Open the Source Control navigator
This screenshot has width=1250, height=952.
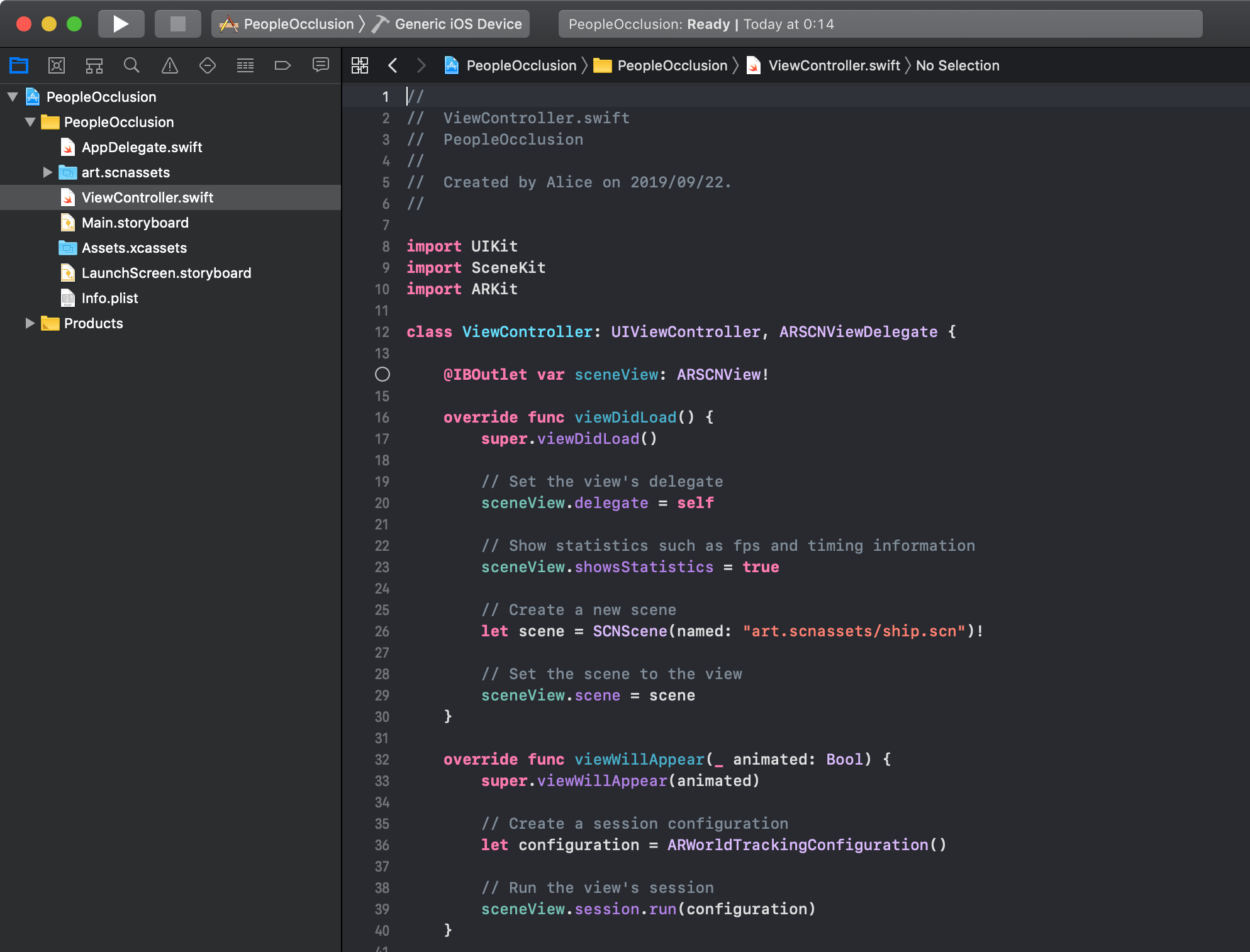(x=57, y=65)
